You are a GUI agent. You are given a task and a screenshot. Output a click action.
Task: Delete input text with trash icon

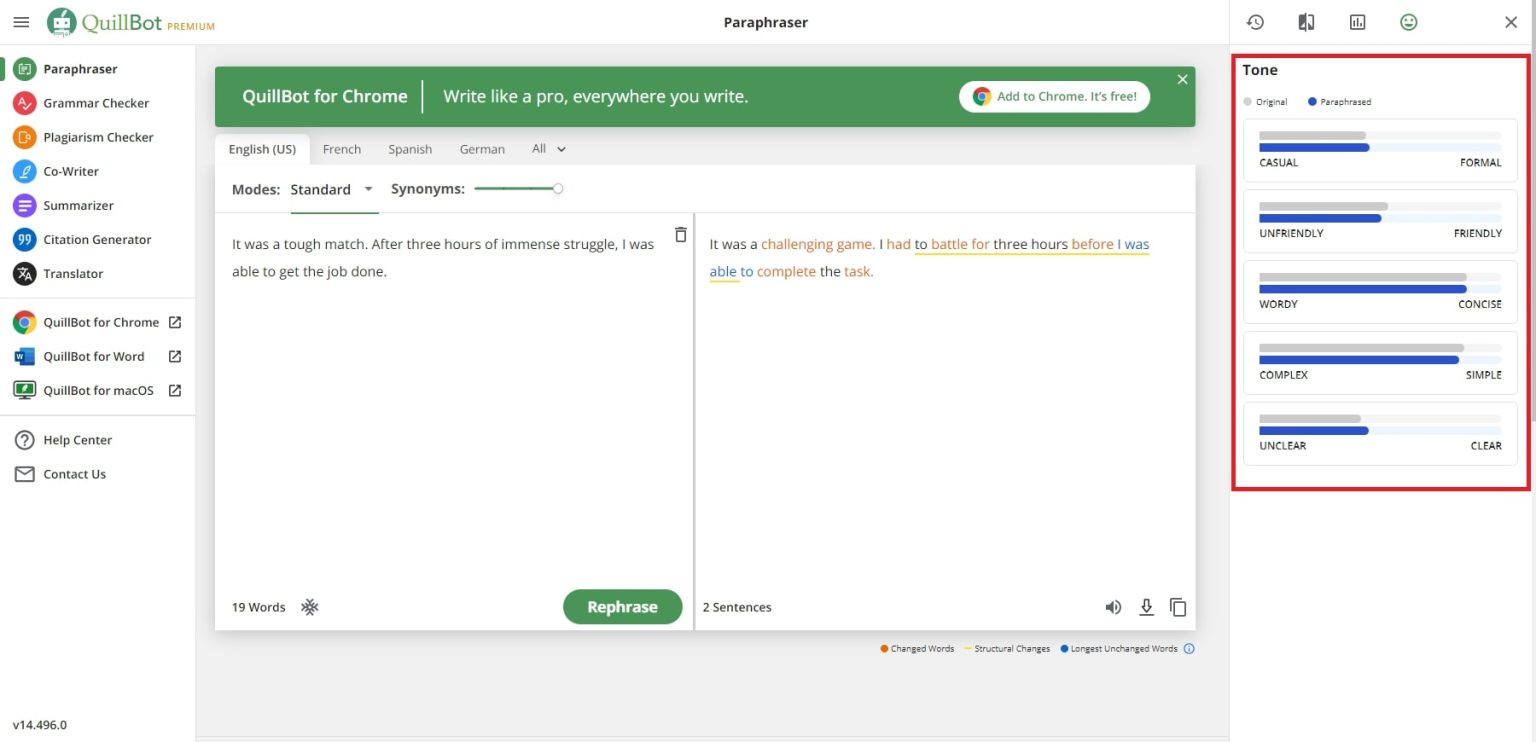point(680,235)
